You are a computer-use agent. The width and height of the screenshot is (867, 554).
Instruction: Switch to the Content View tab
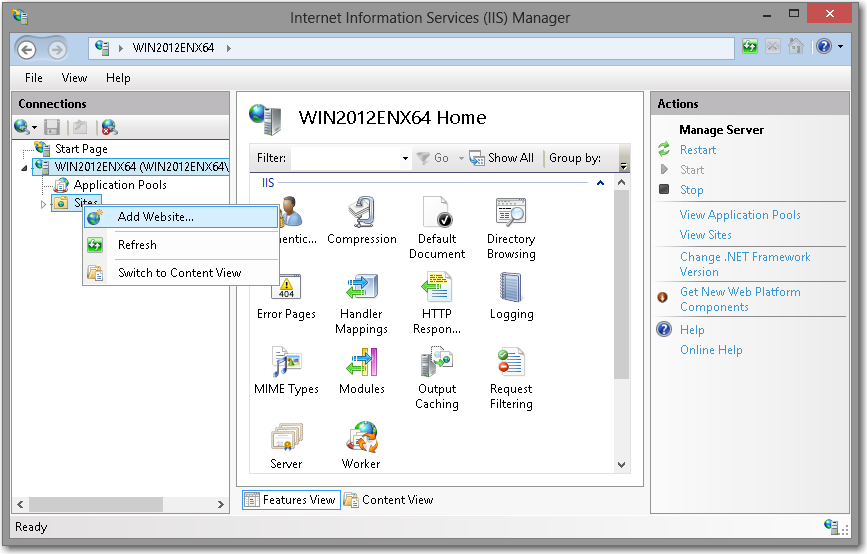(x=389, y=500)
